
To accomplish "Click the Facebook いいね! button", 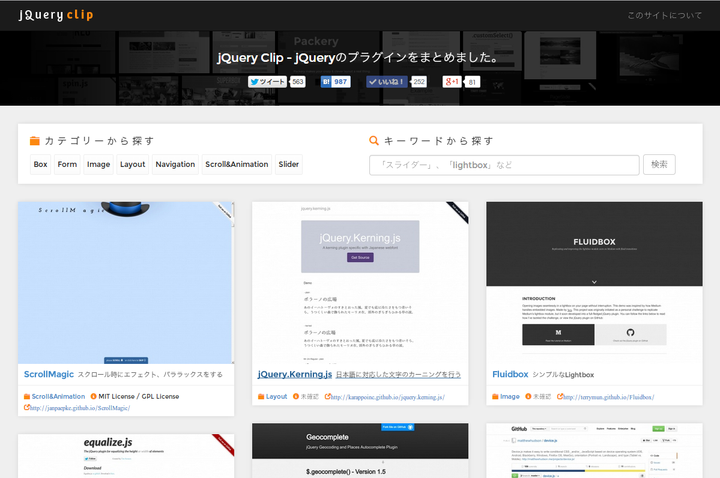I will click(x=386, y=82).
